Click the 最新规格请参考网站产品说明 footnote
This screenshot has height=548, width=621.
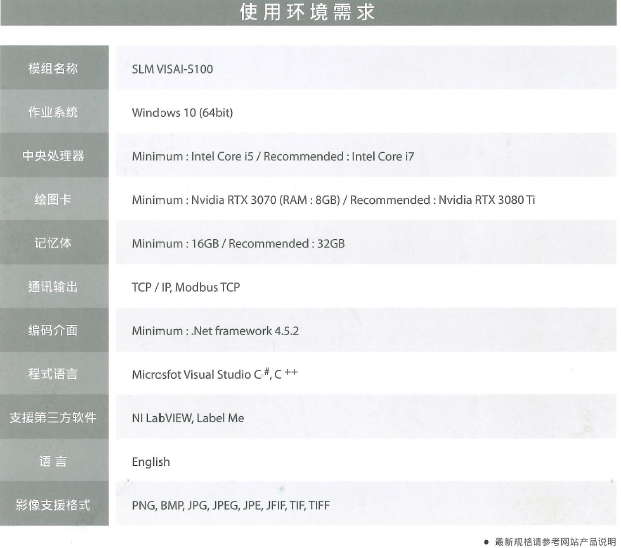tap(554, 541)
